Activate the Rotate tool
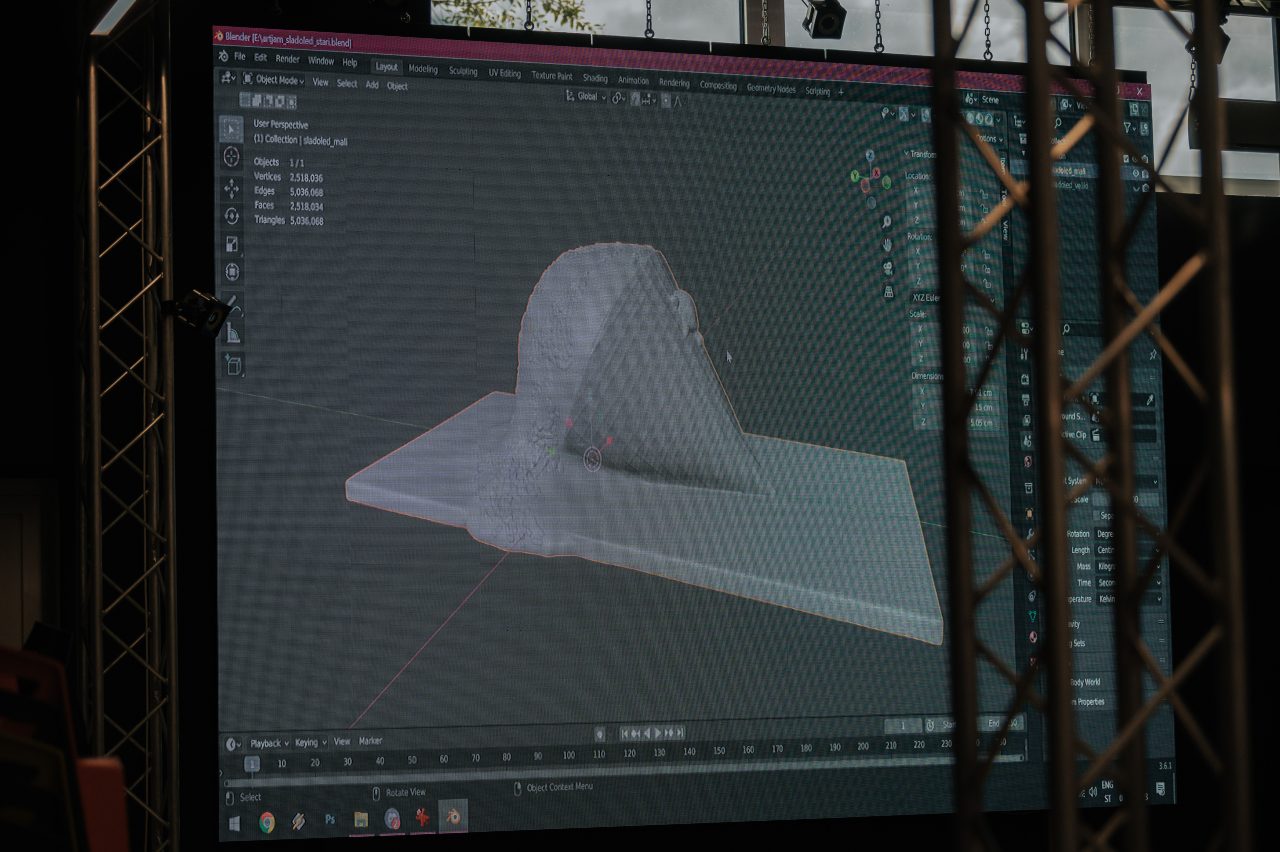 [231, 216]
